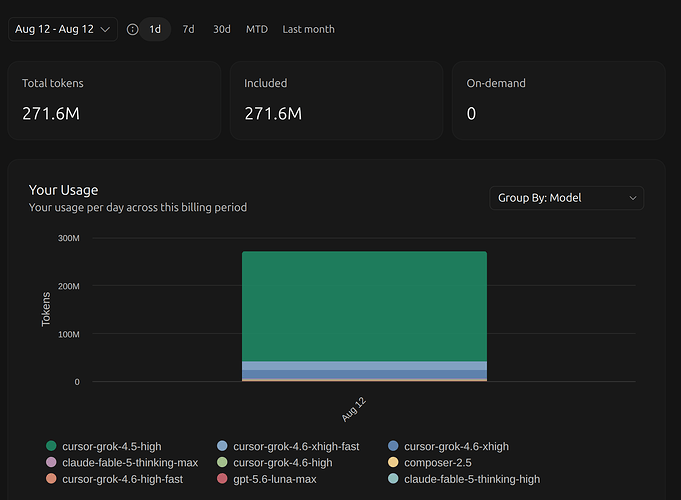The width and height of the screenshot is (681, 500).
Task: Click cursor-grok-4.6-high-fast orange legend dot
Action: [51, 478]
